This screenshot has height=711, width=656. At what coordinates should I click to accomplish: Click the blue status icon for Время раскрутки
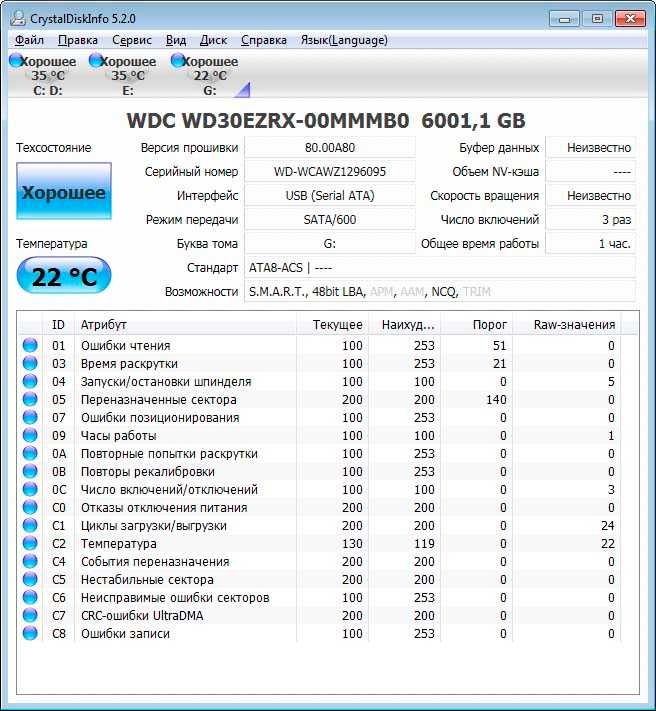(x=30, y=363)
